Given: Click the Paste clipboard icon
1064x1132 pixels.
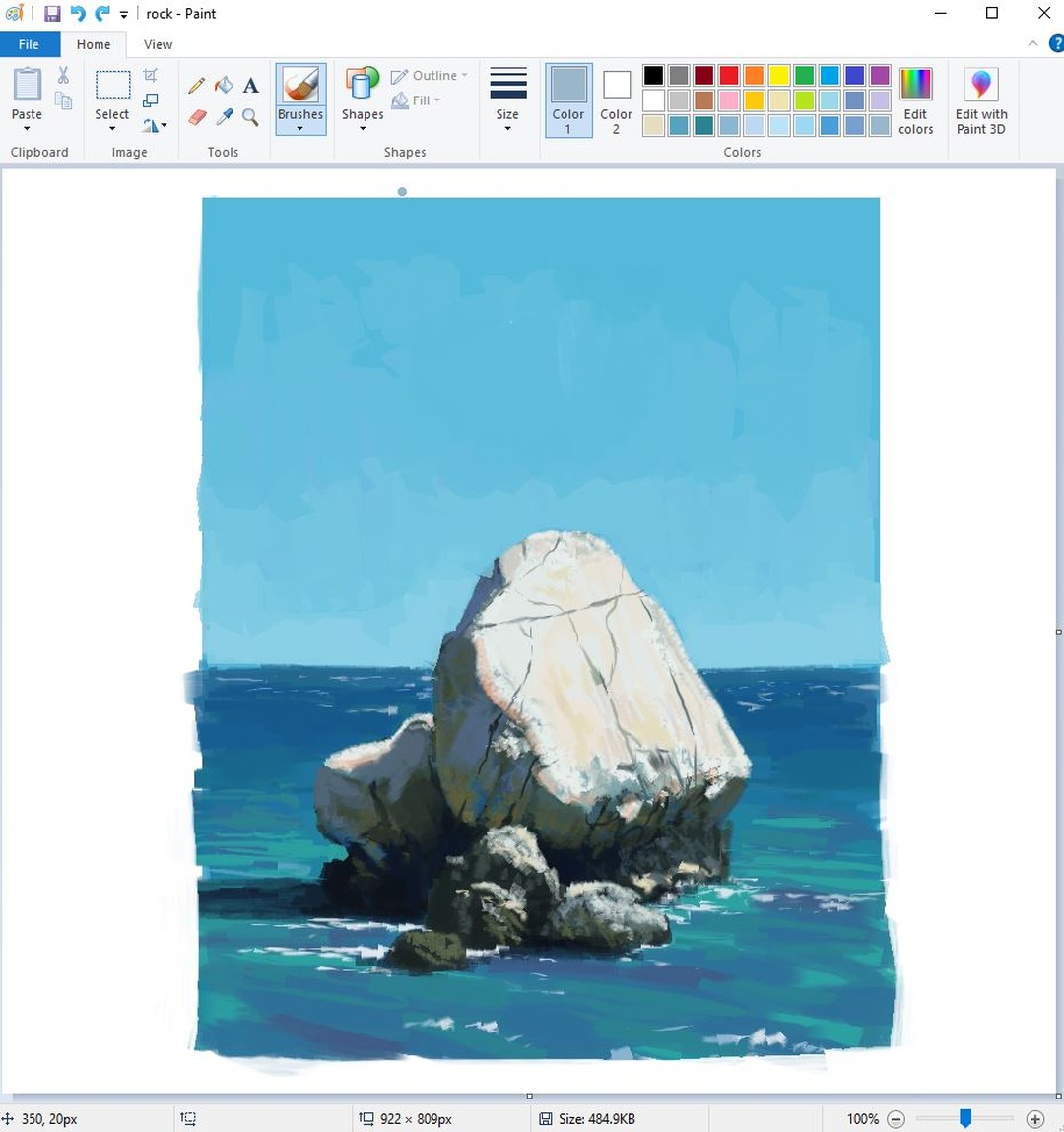Looking at the screenshot, I should tap(28, 85).
